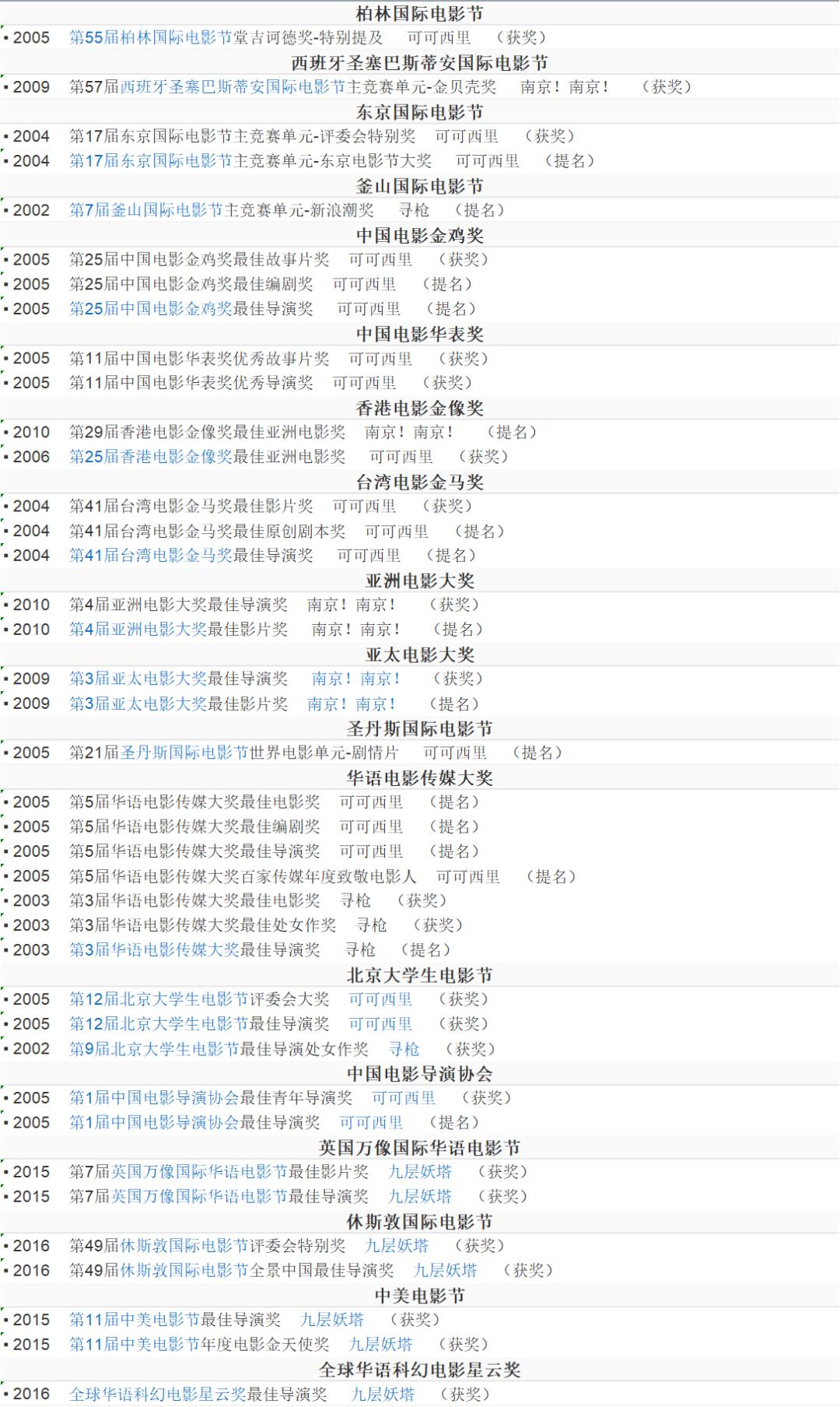This screenshot has width=840, height=1407.
Task: Click 第3届亚太电影大奖 link in 最佳导演奖 row
Action: (x=138, y=679)
